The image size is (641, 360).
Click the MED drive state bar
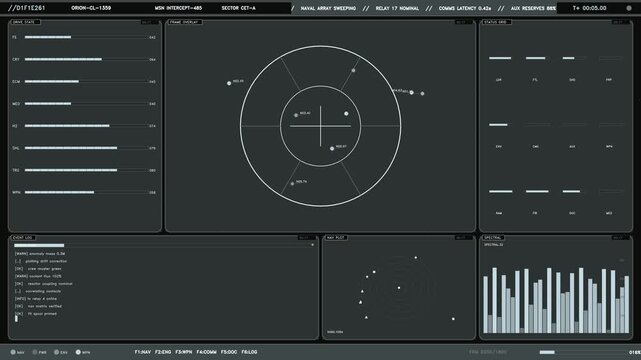tap(86, 104)
